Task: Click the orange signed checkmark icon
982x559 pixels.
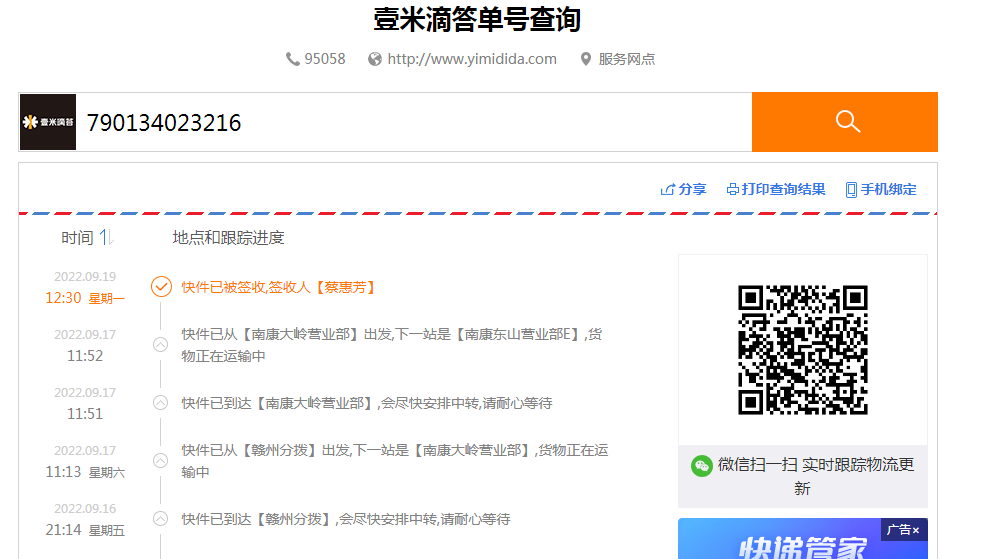Action: pos(161,287)
